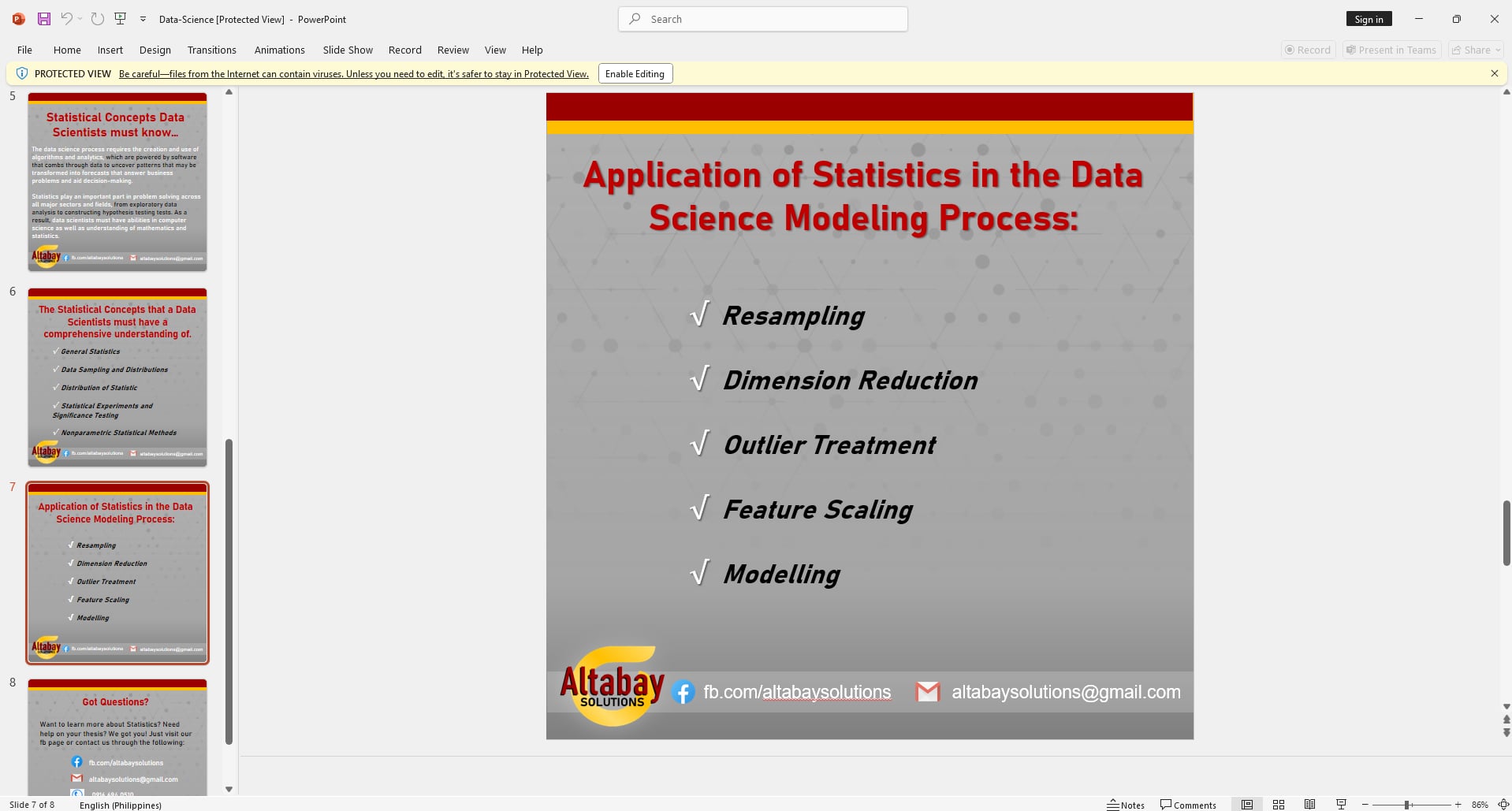Click the 86% zoom level
The width and height of the screenshot is (1512, 811).
(1480, 805)
